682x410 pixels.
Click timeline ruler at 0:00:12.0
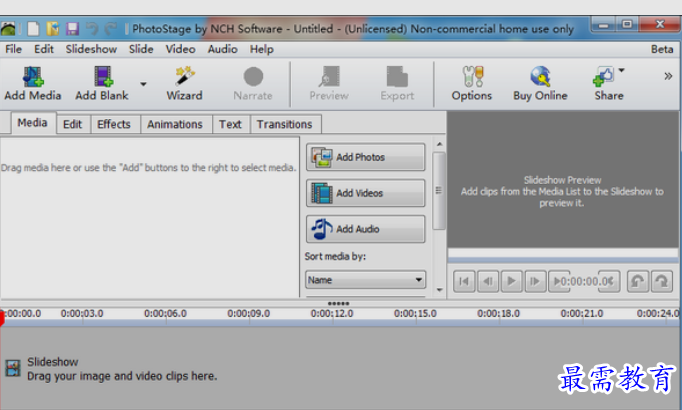click(332, 313)
